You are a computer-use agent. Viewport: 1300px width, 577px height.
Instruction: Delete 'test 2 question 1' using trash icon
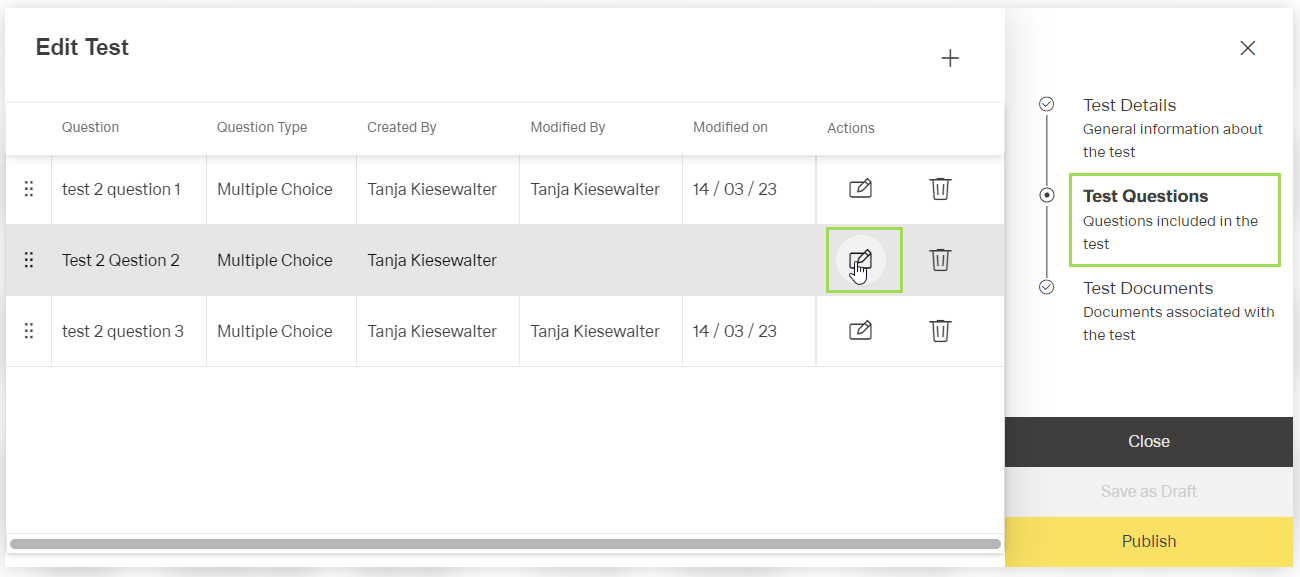click(x=940, y=189)
